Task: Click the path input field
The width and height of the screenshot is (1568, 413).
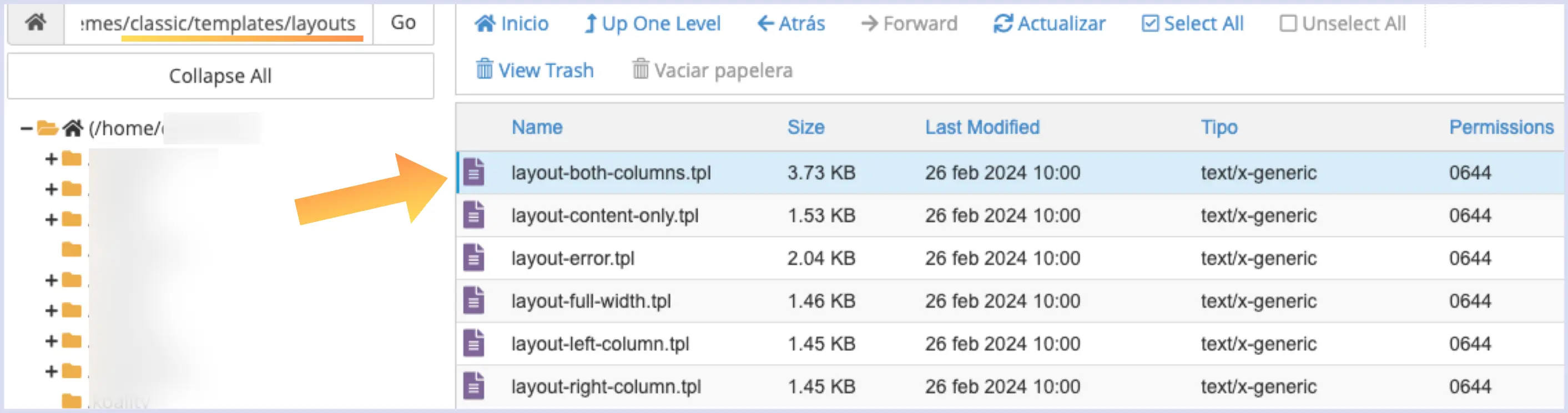Action: tap(219, 23)
